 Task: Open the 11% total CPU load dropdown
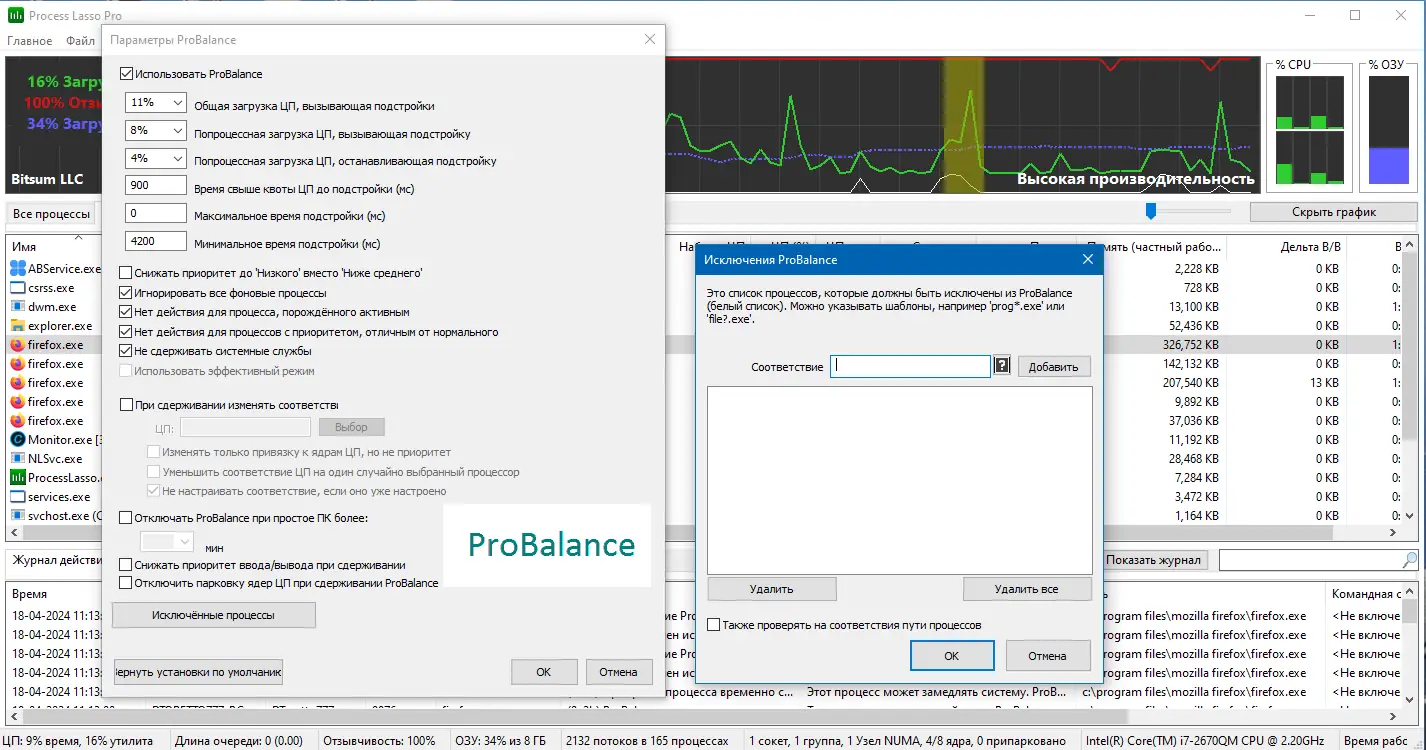[x=156, y=102]
